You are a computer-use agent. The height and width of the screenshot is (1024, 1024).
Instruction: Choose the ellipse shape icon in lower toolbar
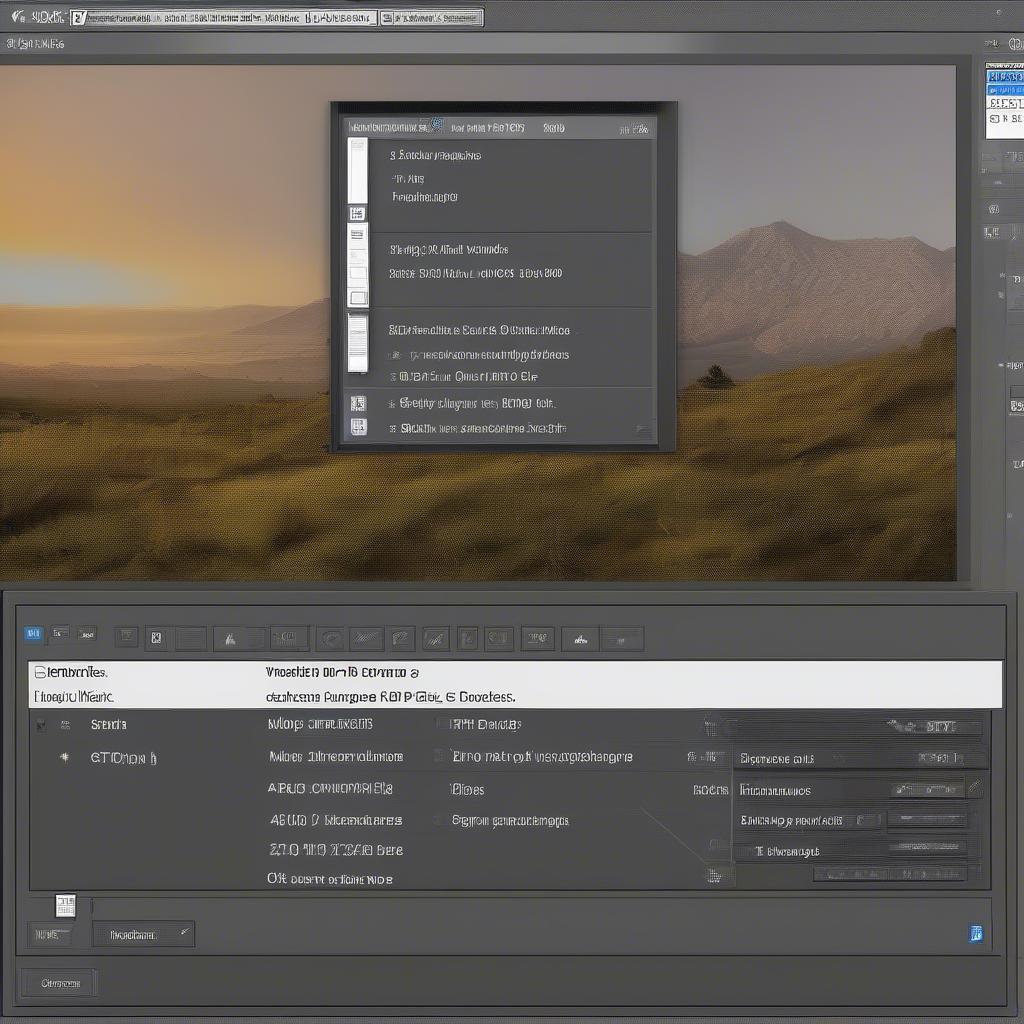pyautogui.click(x=331, y=639)
